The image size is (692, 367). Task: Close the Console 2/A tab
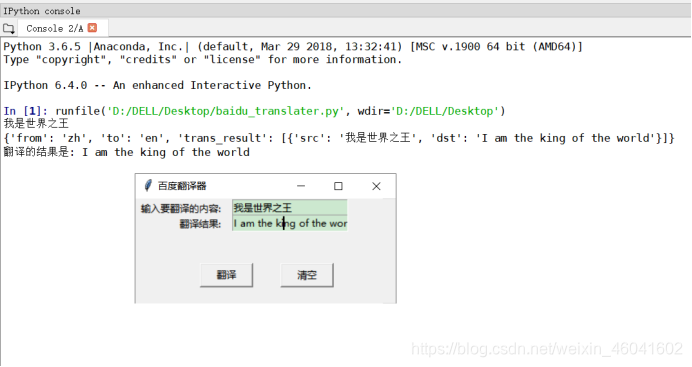coord(92,28)
